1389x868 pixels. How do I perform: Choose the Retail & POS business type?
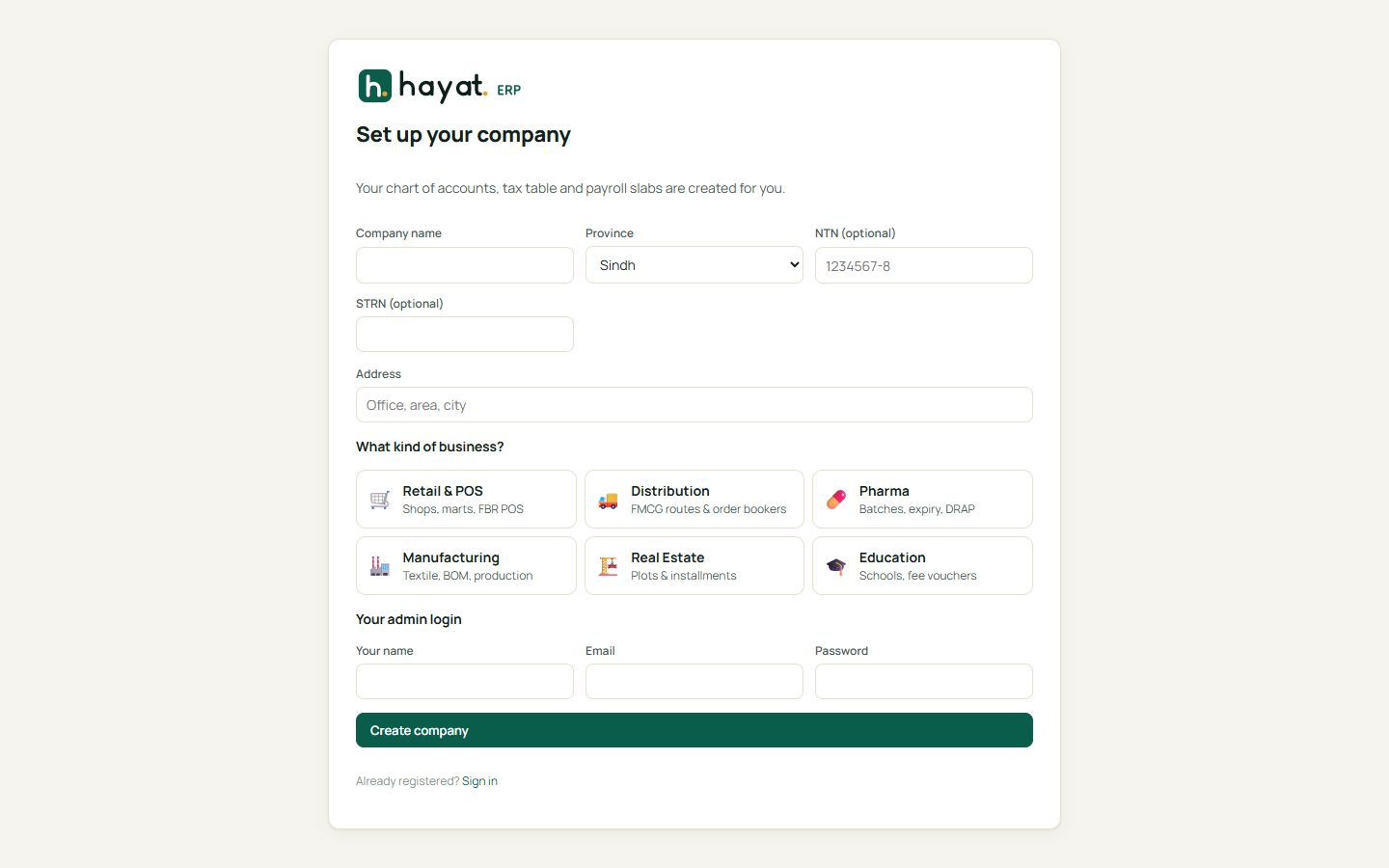pos(466,500)
